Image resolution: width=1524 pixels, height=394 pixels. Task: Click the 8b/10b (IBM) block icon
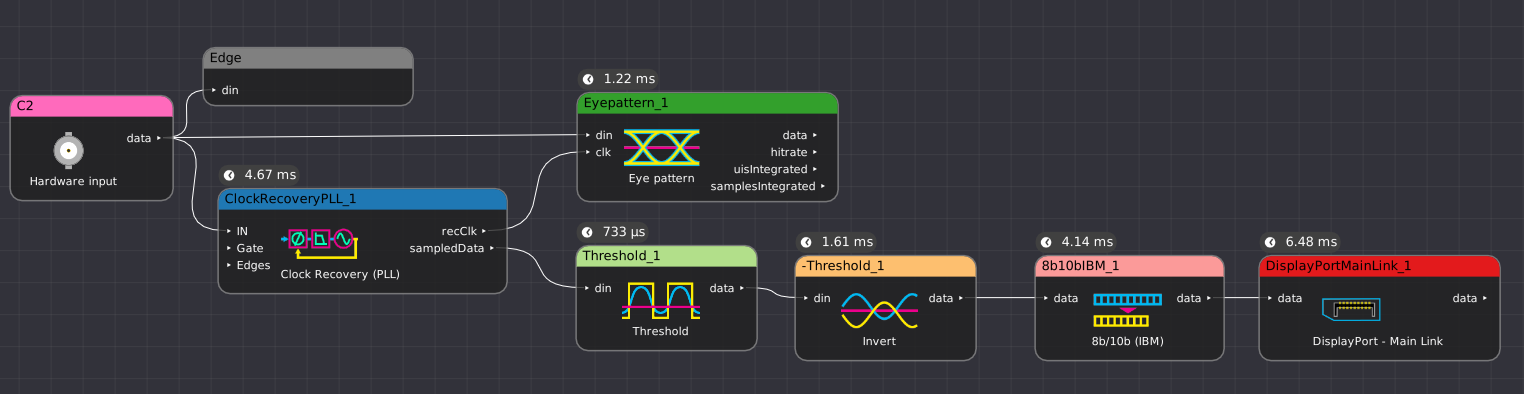1128,310
